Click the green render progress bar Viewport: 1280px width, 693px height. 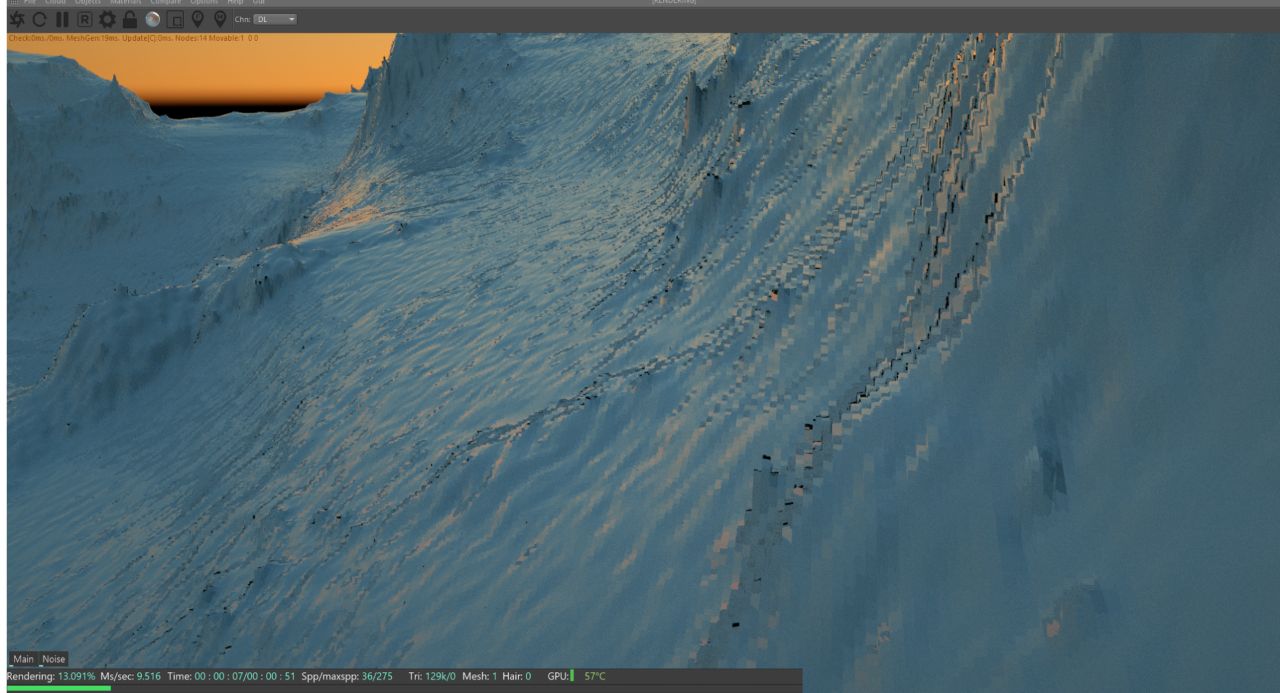tap(59, 688)
